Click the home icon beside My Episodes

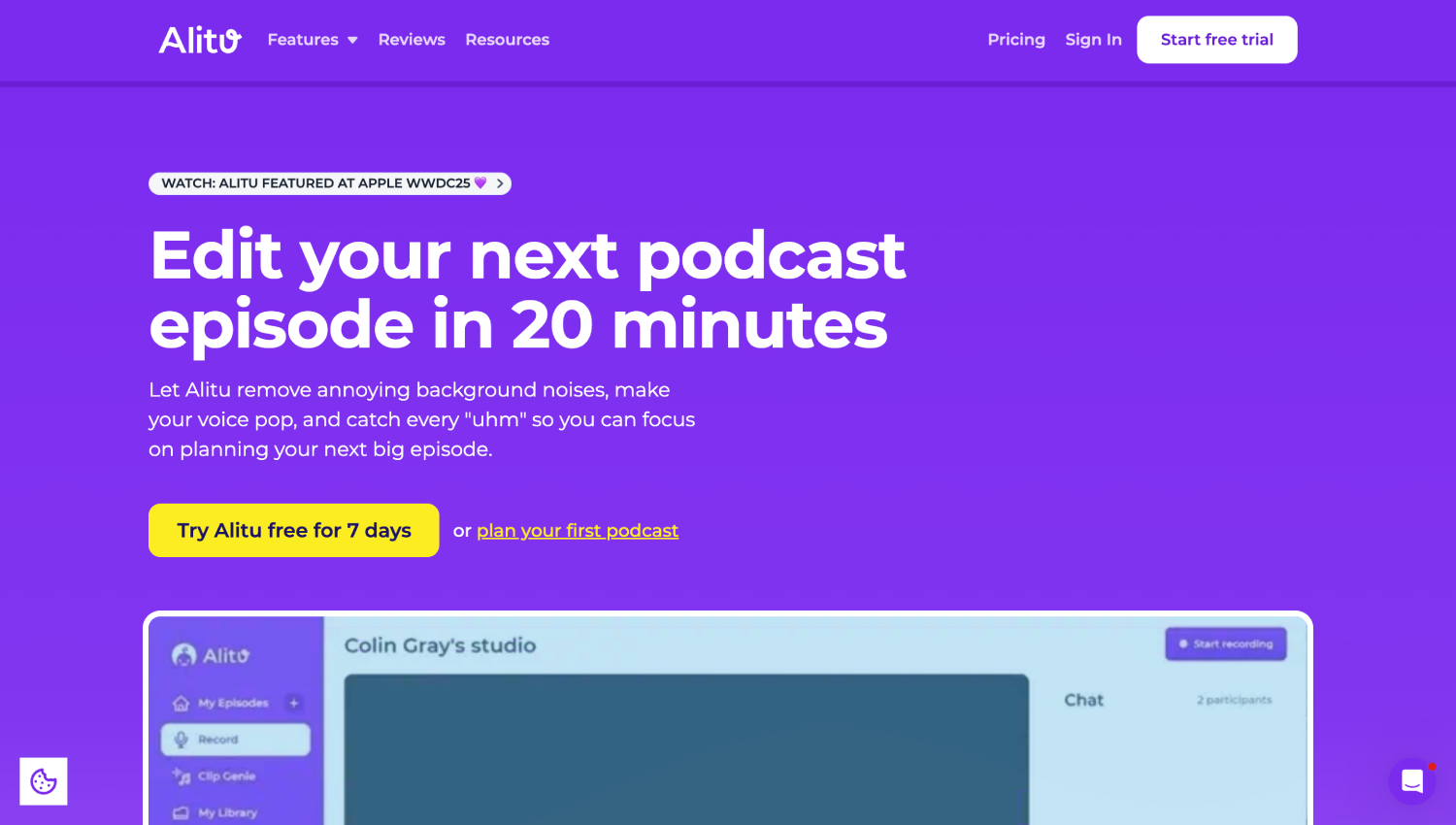181,703
